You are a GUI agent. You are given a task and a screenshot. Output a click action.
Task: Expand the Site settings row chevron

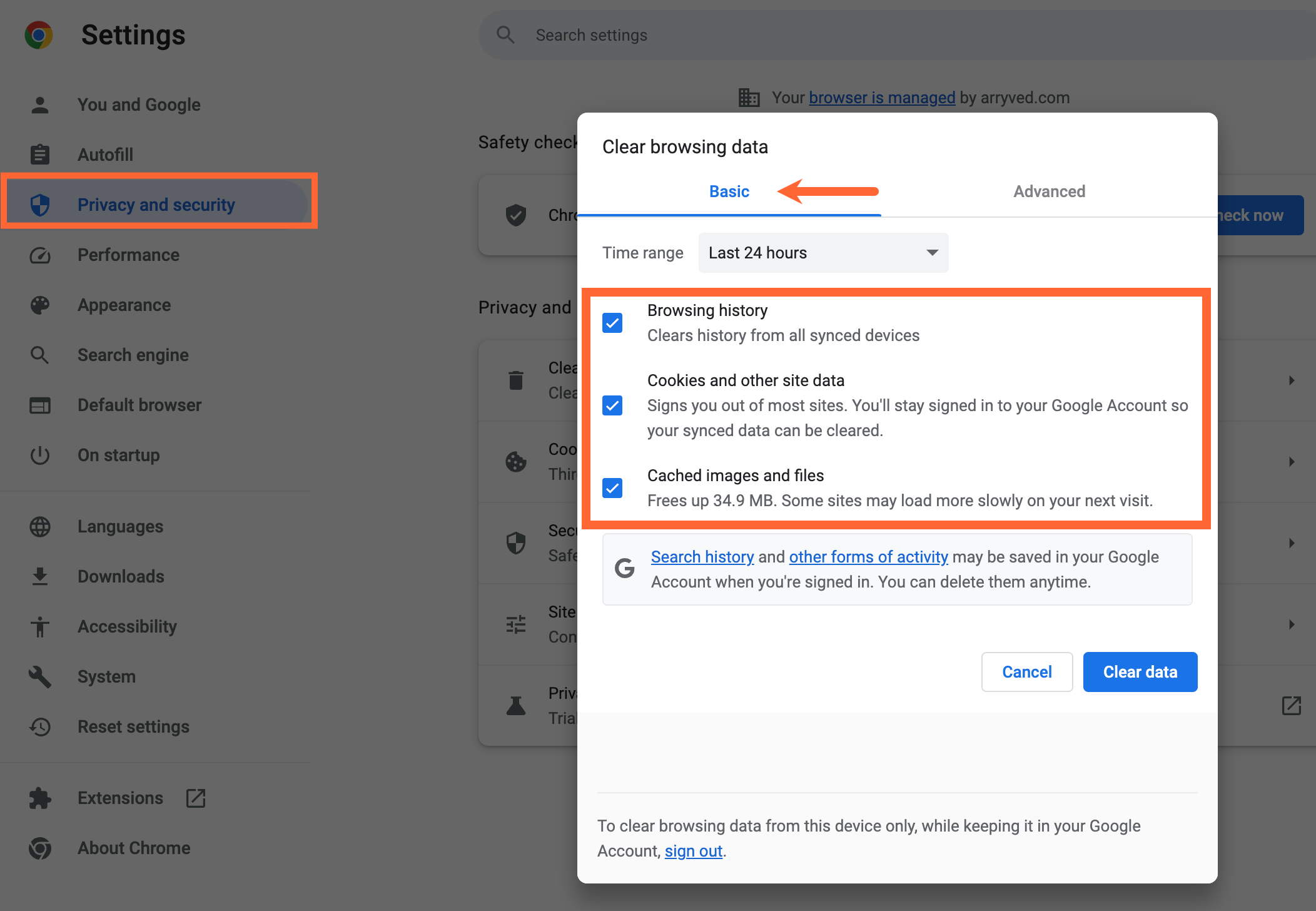coord(1292,624)
